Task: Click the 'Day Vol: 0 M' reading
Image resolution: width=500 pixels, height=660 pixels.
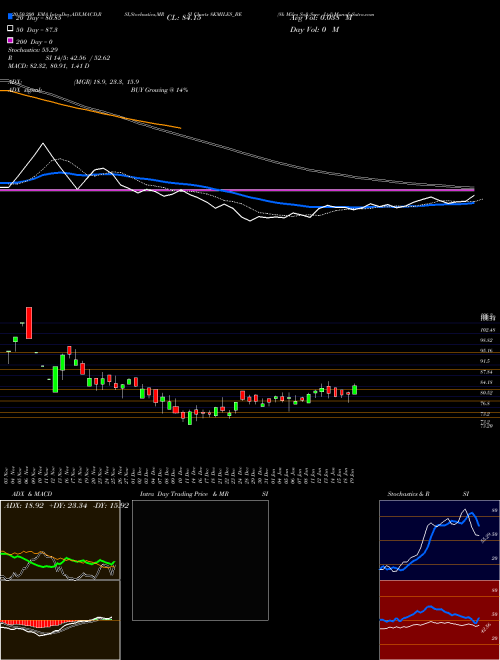Action: pyautogui.click(x=314, y=29)
